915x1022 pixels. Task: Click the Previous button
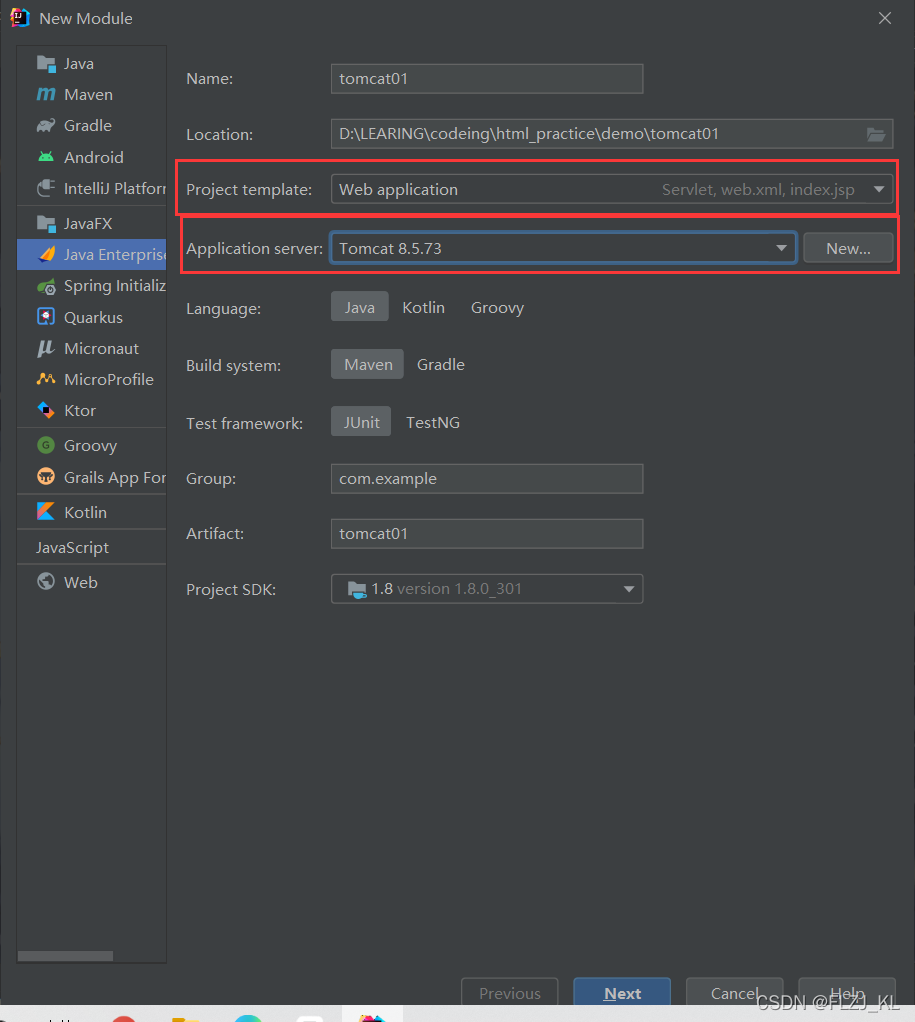point(510,993)
